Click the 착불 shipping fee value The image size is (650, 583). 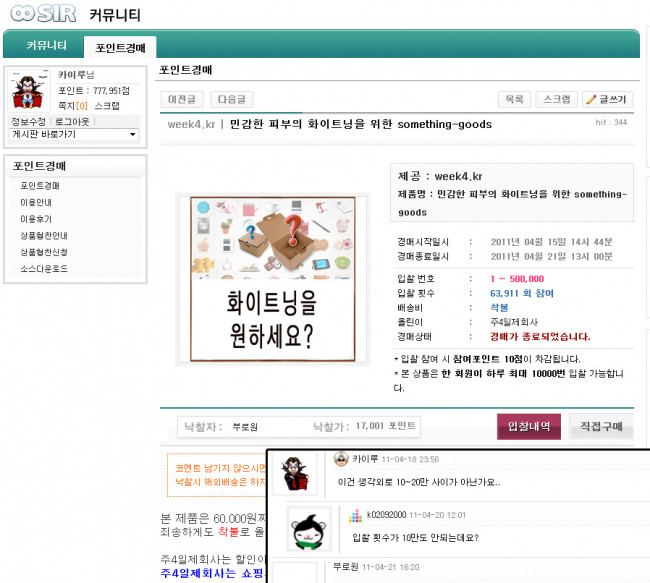pyautogui.click(x=499, y=308)
